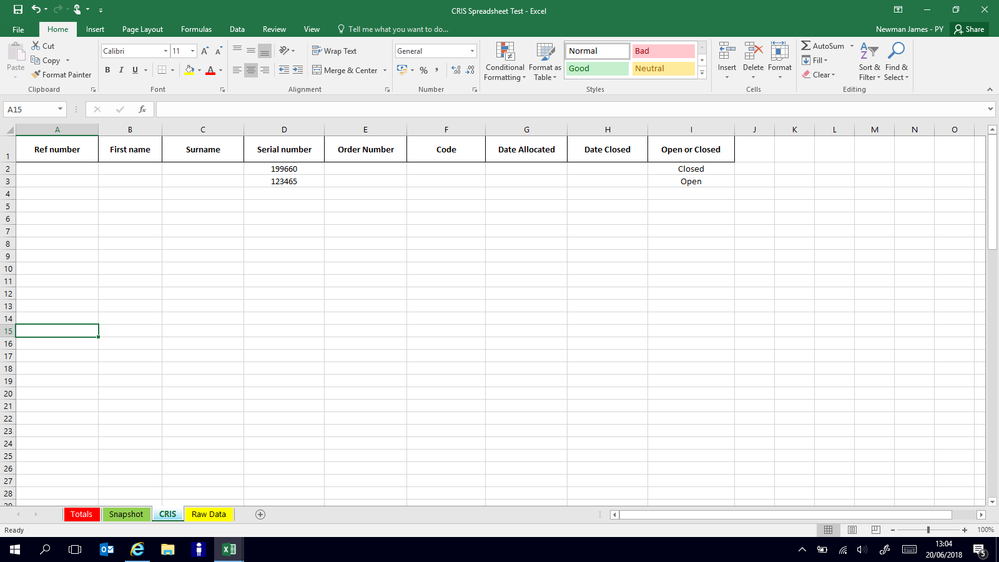
Task: Toggle Wrap Text
Action: [x=334, y=51]
